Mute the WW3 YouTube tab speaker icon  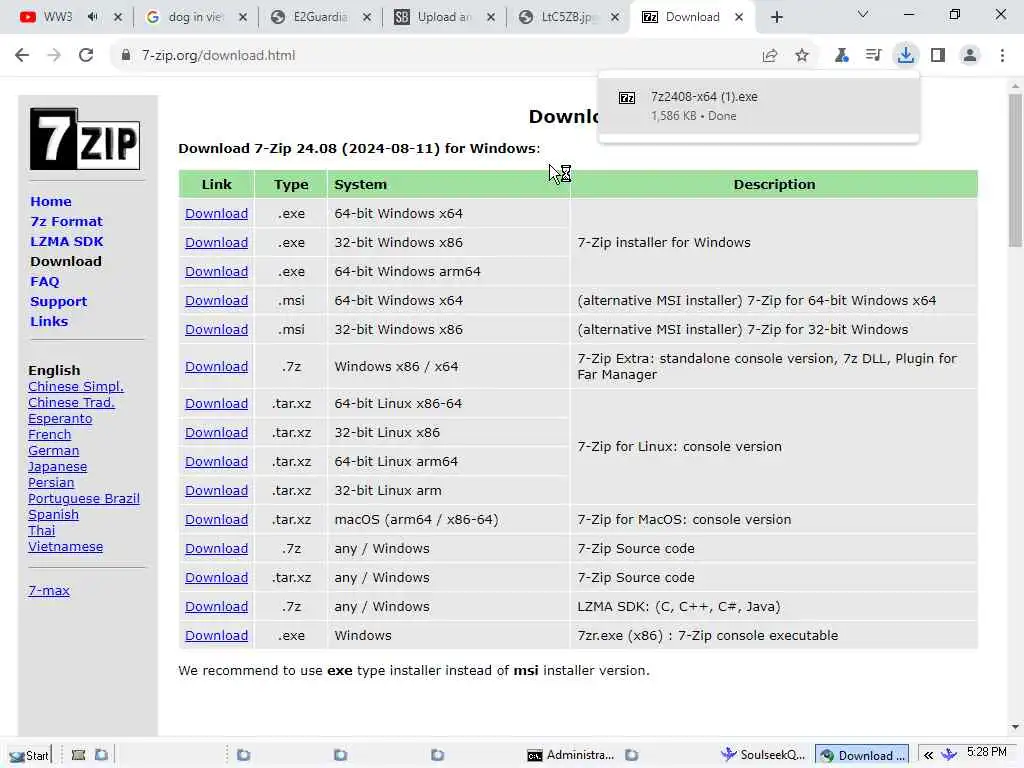93,17
